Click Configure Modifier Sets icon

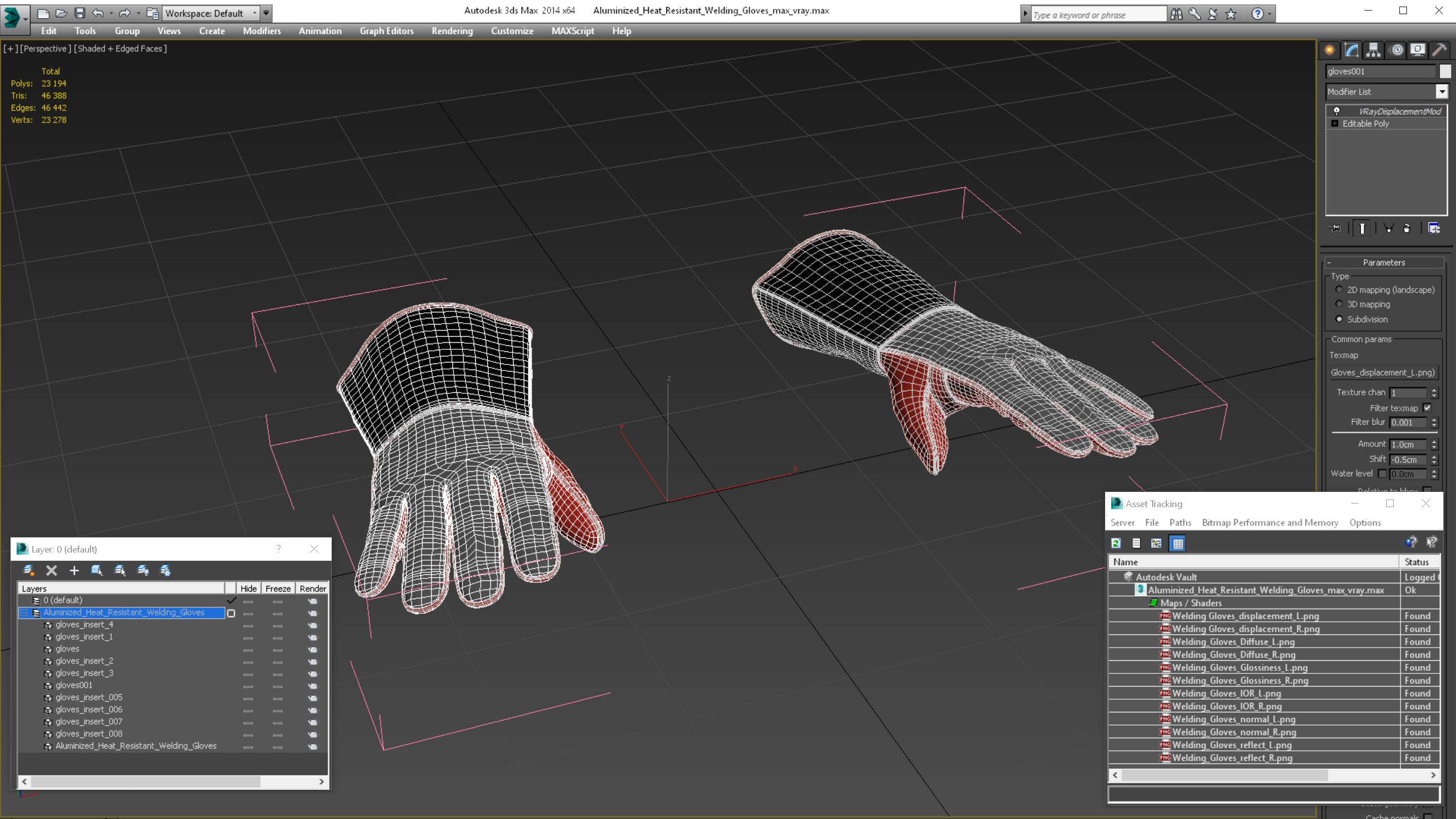point(1434,229)
